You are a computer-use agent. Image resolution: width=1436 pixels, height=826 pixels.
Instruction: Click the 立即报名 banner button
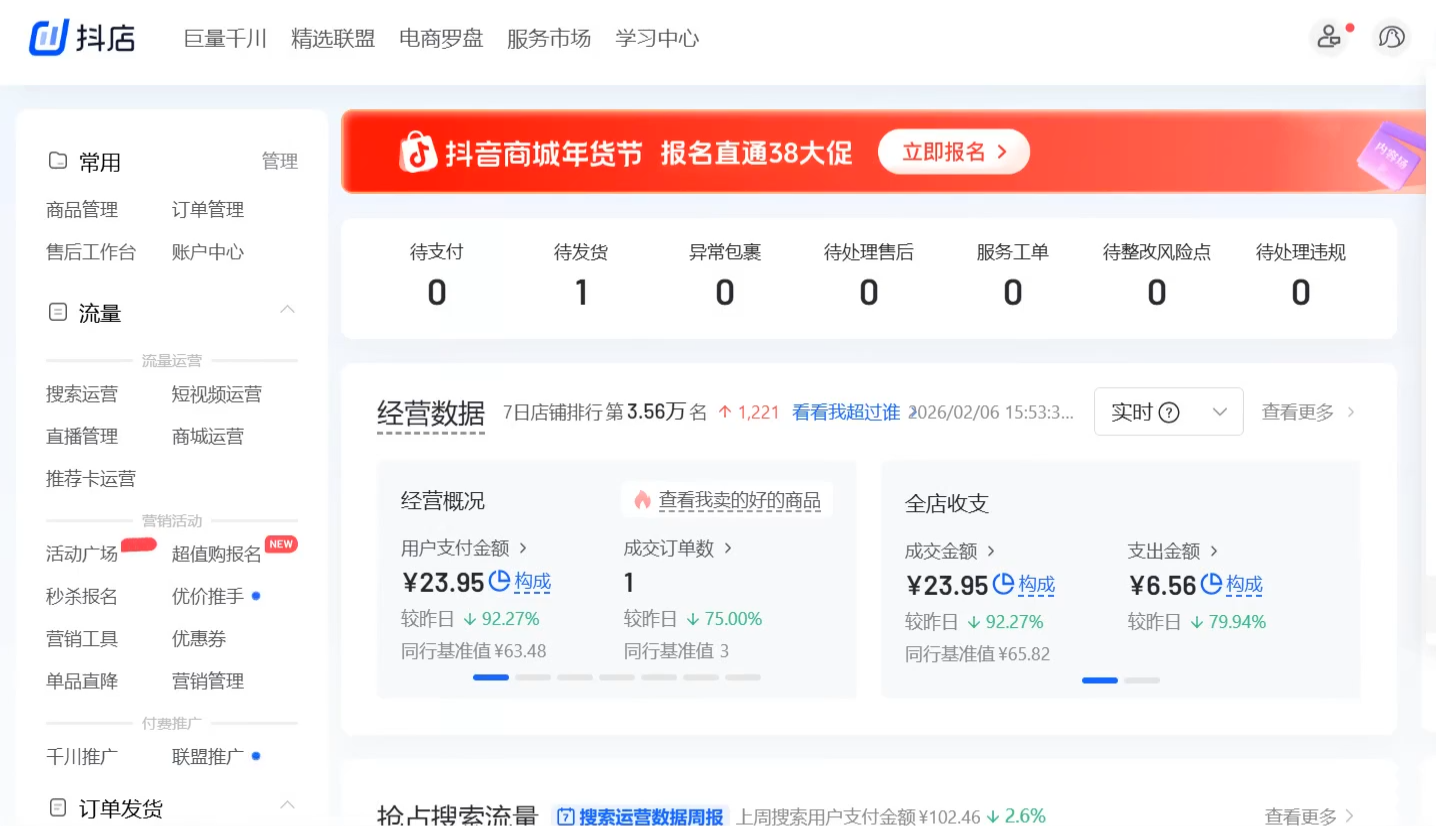[953, 151]
